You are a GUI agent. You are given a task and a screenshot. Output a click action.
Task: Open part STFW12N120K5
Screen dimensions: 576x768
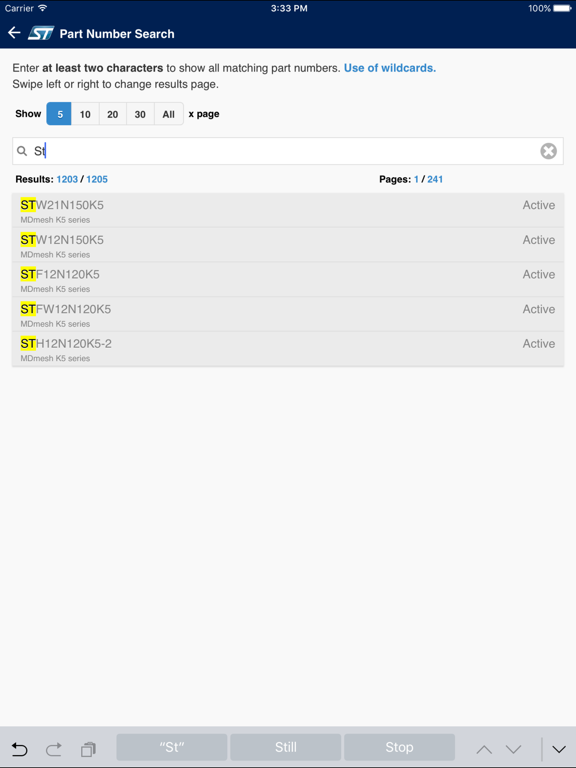coord(288,314)
